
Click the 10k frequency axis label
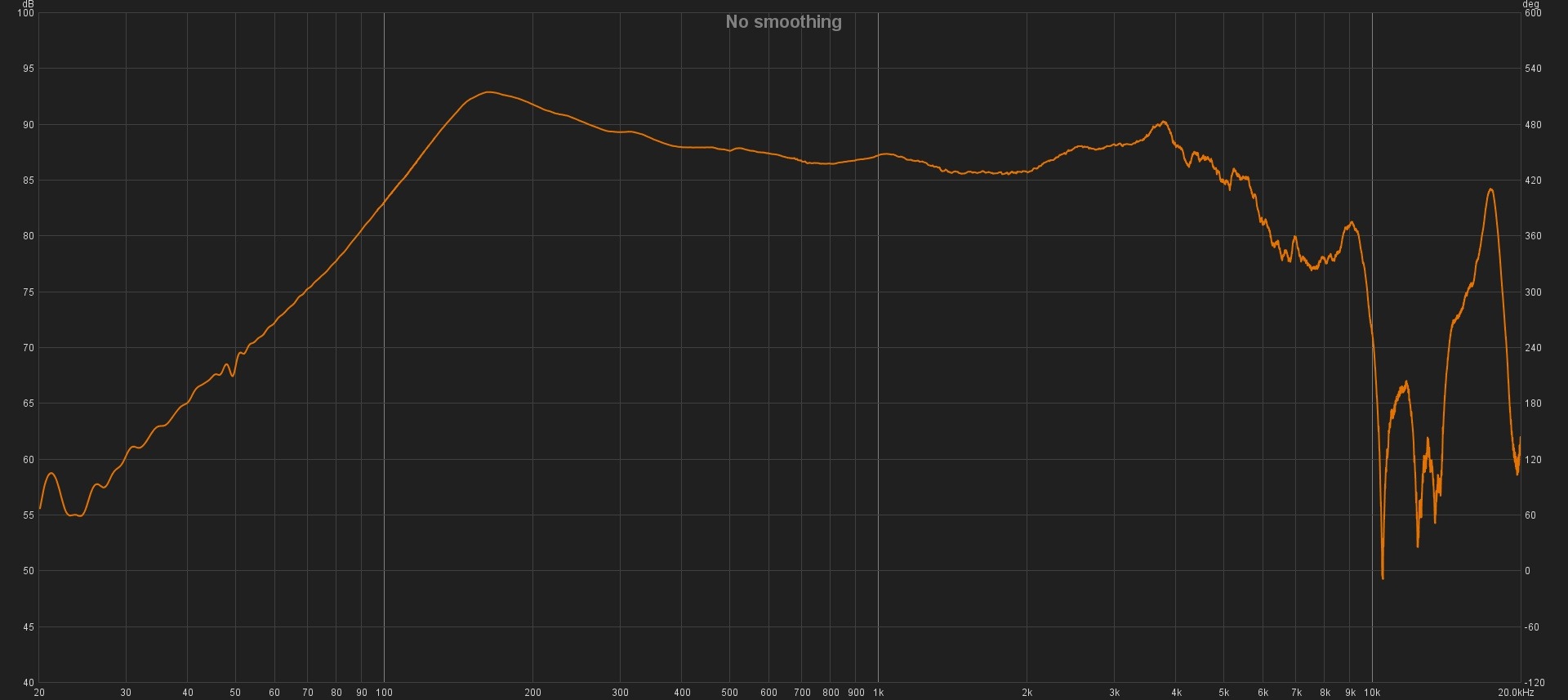(1372, 693)
